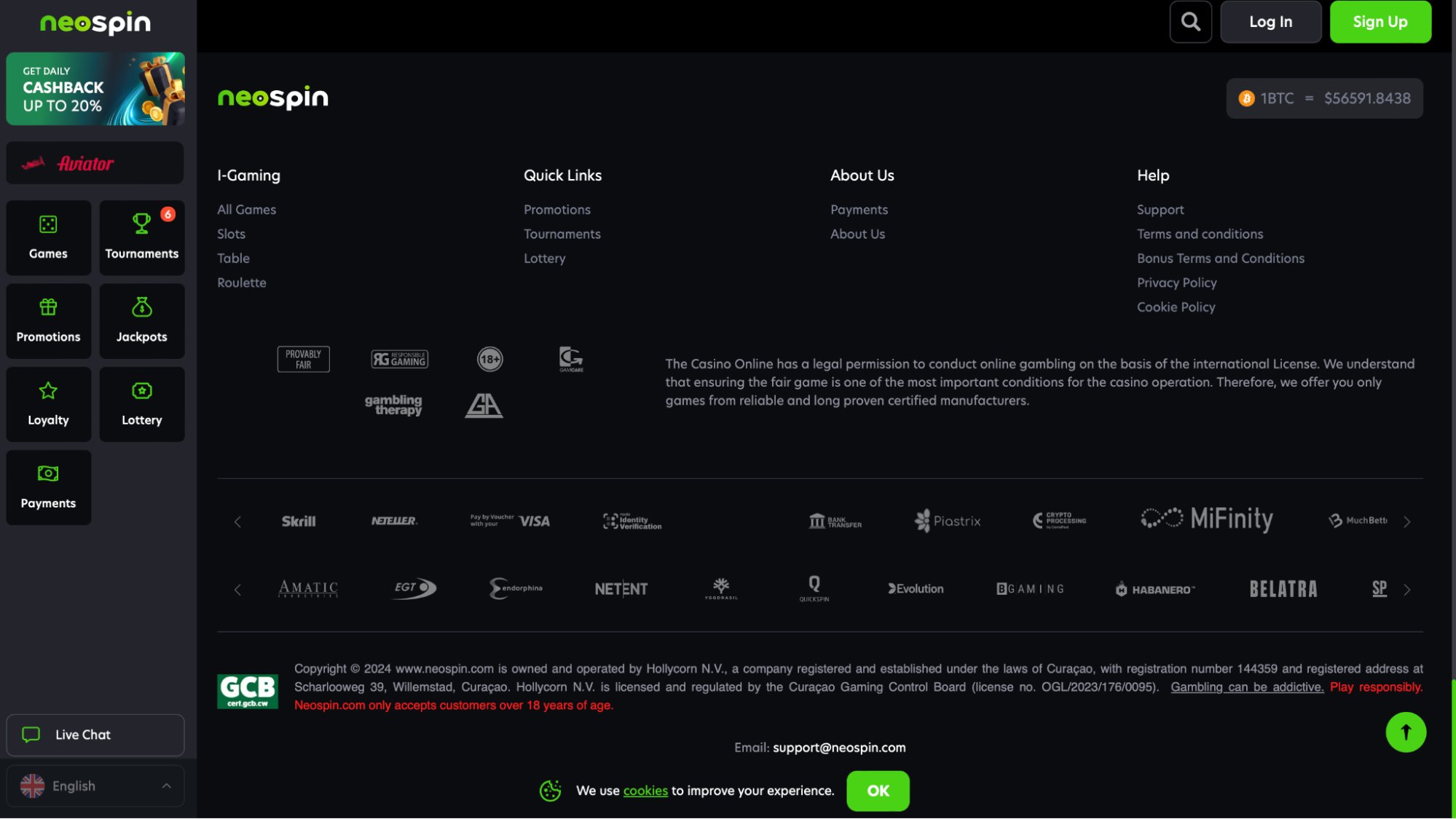
Task: Click the Log In button
Action: pos(1270,22)
